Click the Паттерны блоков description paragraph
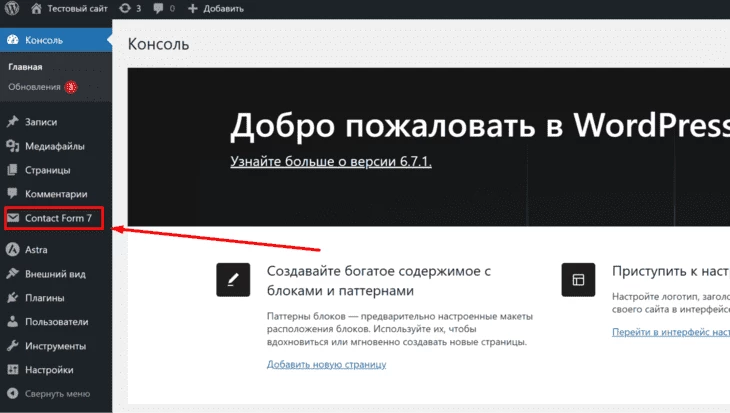 pos(399,329)
